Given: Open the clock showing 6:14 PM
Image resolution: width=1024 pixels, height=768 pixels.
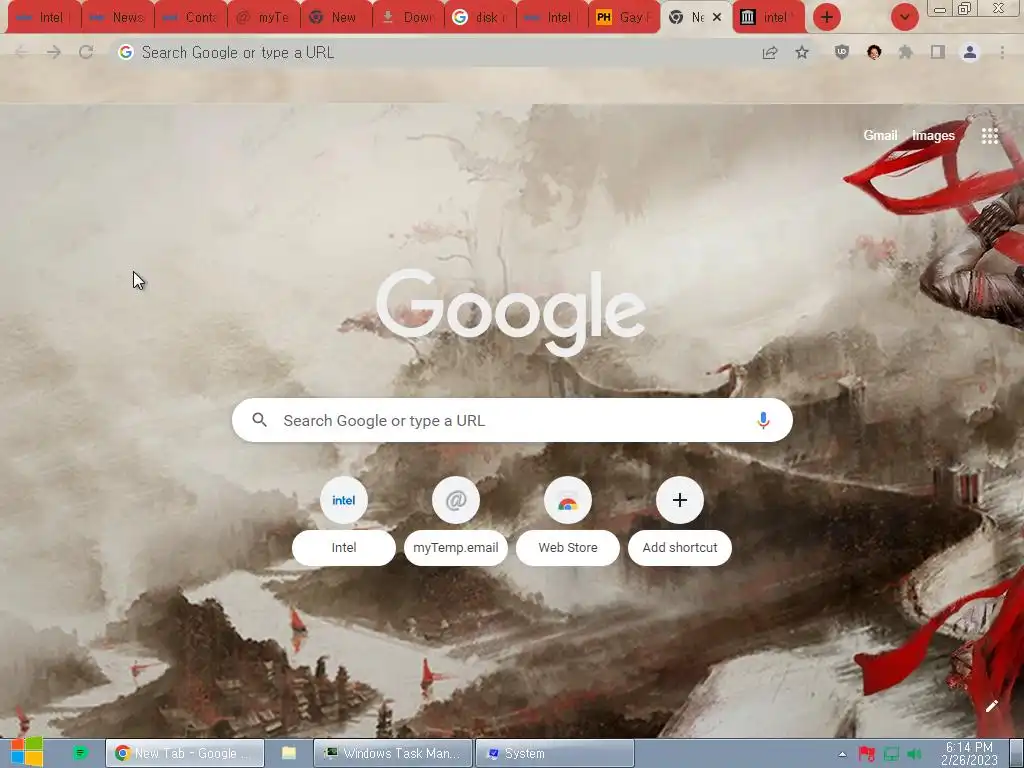Looking at the screenshot, I should tap(969, 754).
